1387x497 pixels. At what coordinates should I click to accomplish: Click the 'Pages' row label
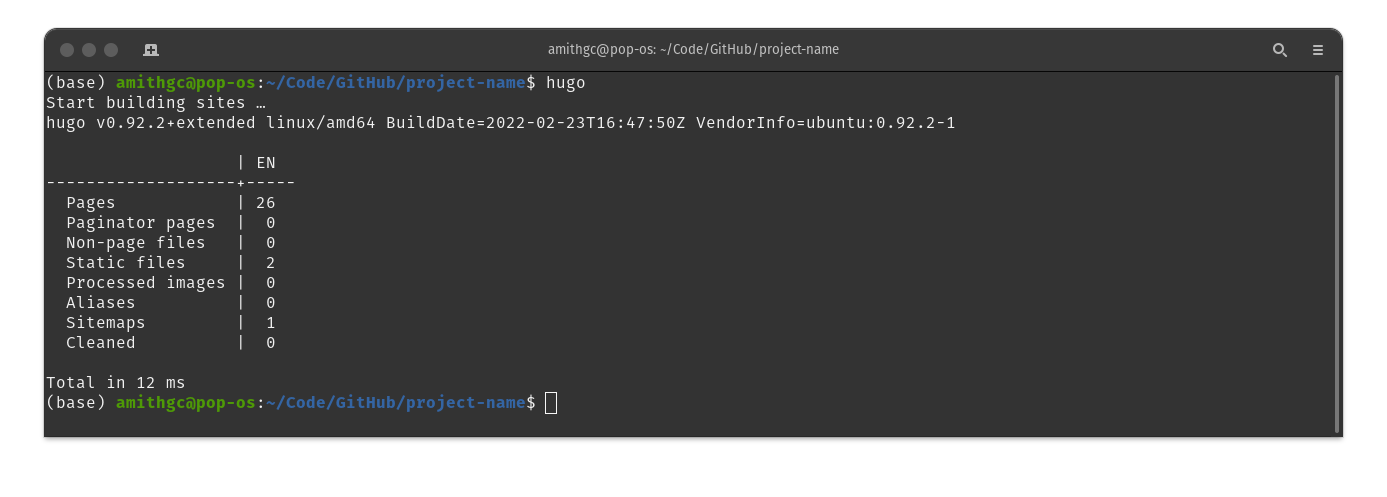91,203
